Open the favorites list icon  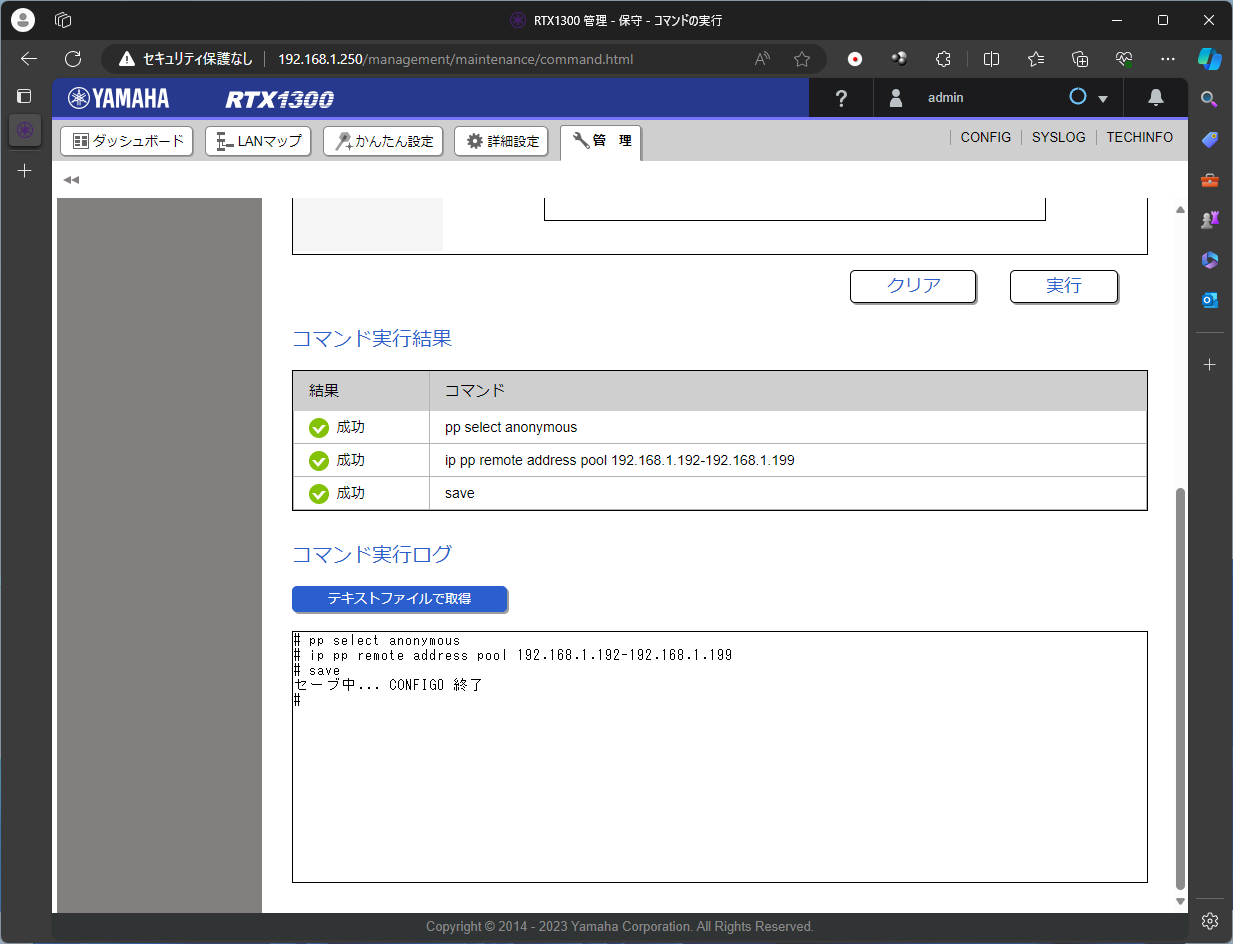point(1036,59)
